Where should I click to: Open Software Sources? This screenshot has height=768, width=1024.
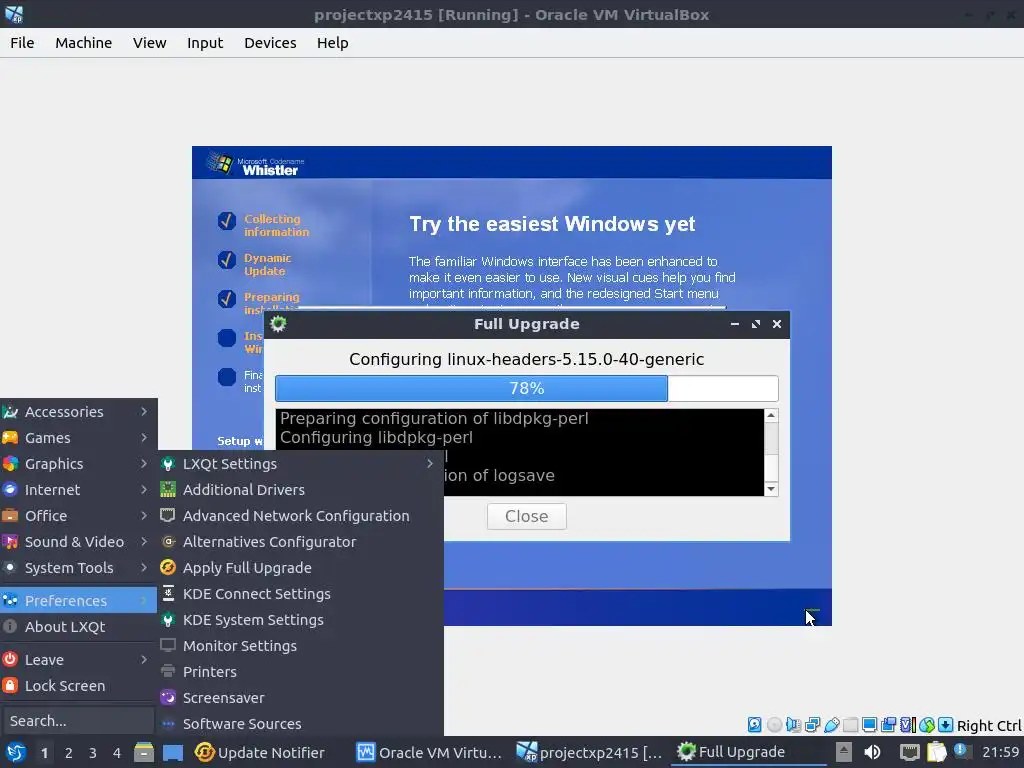(x=300, y=724)
